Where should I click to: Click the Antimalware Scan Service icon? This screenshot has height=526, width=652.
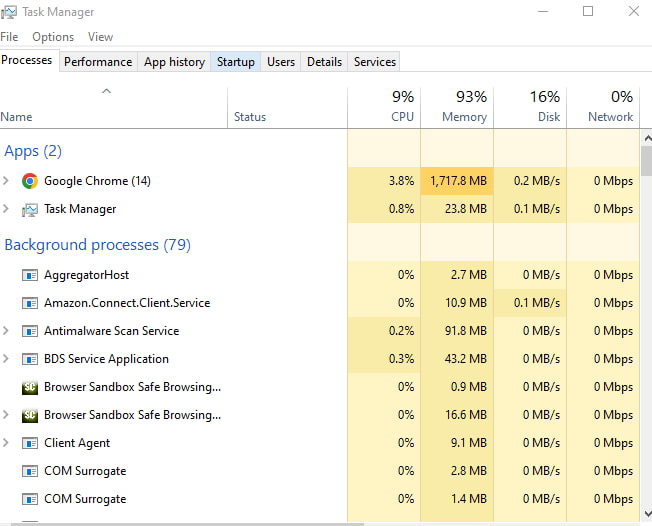click(30, 331)
